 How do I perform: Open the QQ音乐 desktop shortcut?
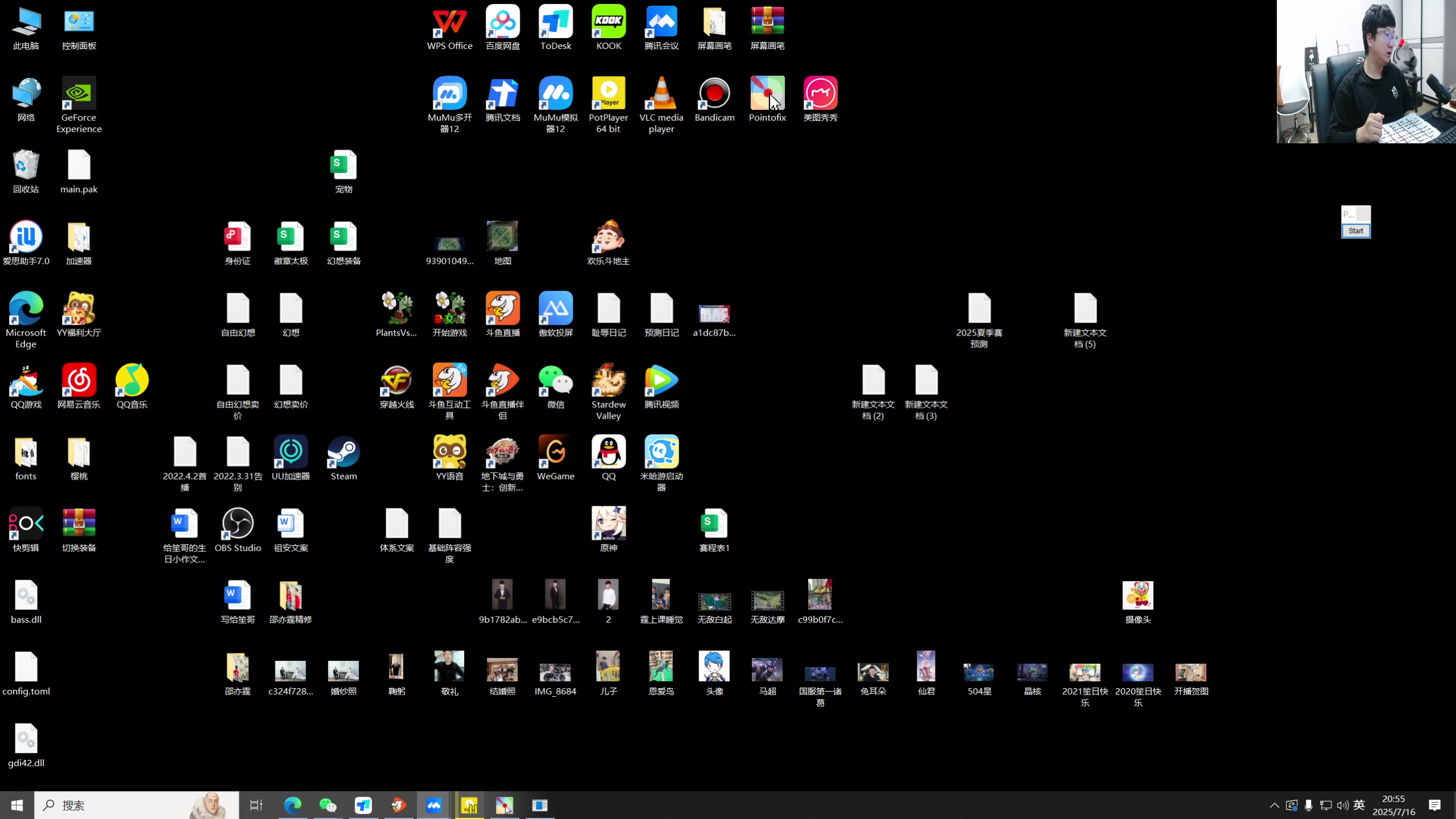pos(131,387)
